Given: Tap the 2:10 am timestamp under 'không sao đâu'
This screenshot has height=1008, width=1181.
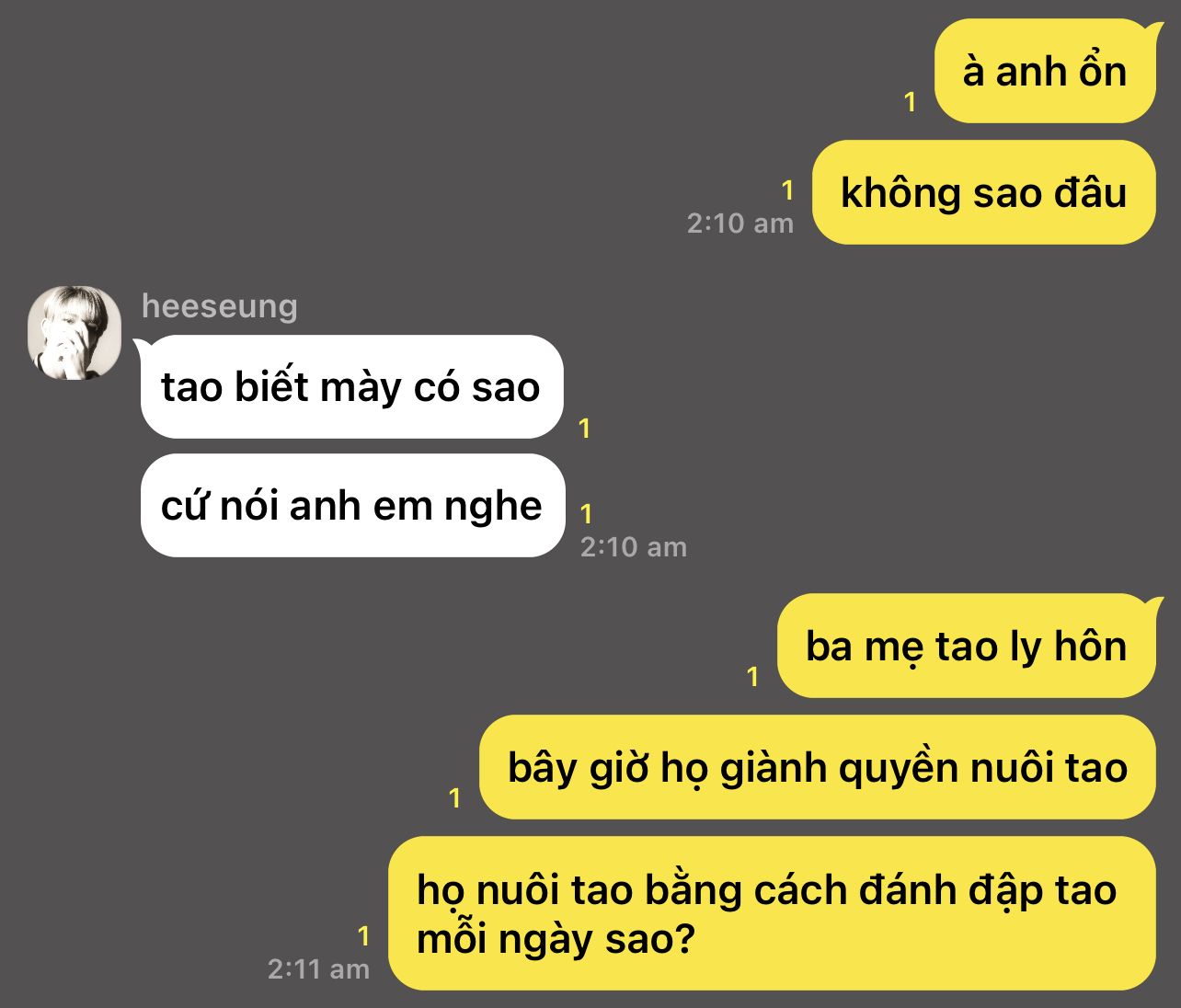Looking at the screenshot, I should pyautogui.click(x=740, y=223).
